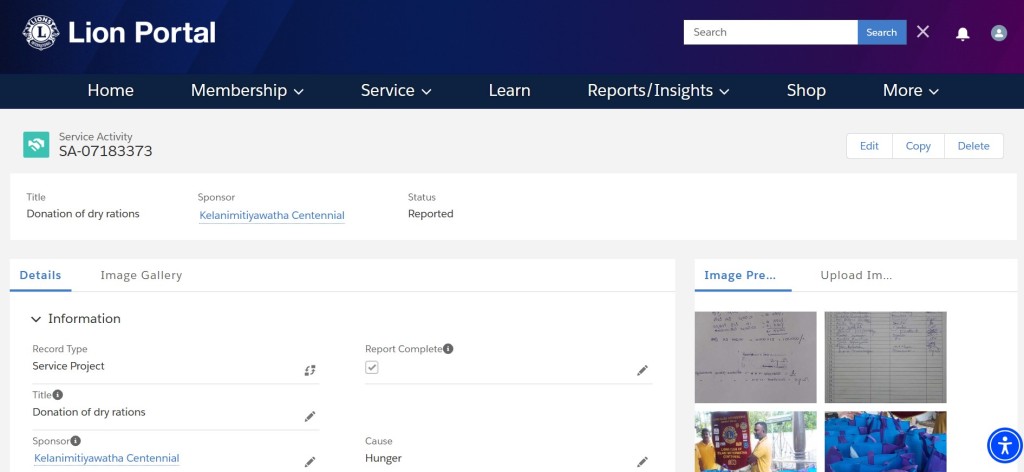The image size is (1024, 472).
Task: Click the pencil icon for Cause field
Action: coord(642,462)
